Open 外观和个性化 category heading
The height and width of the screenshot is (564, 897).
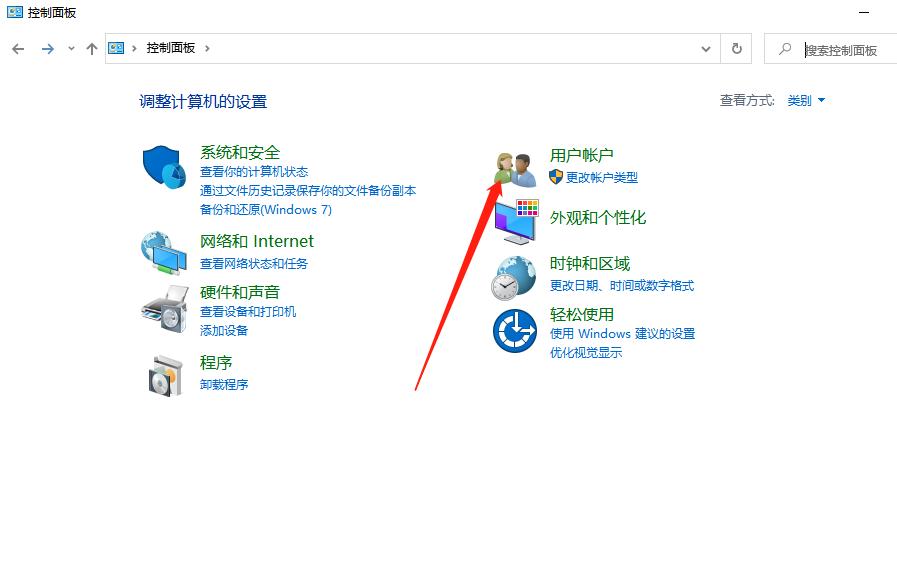598,217
